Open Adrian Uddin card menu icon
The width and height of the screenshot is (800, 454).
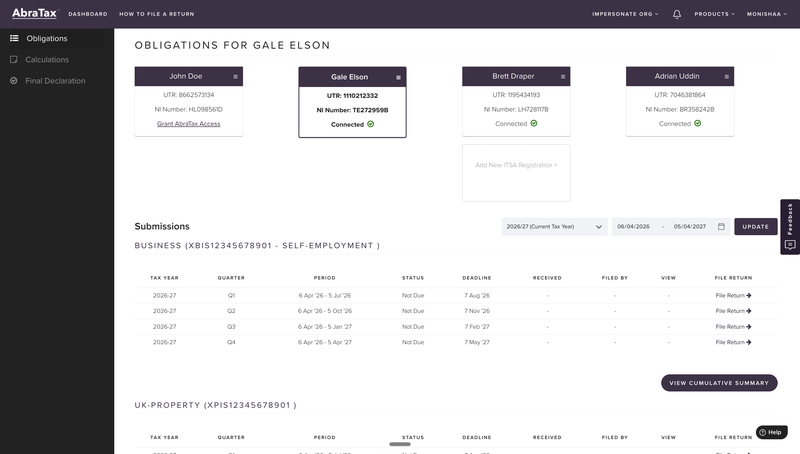click(727, 77)
